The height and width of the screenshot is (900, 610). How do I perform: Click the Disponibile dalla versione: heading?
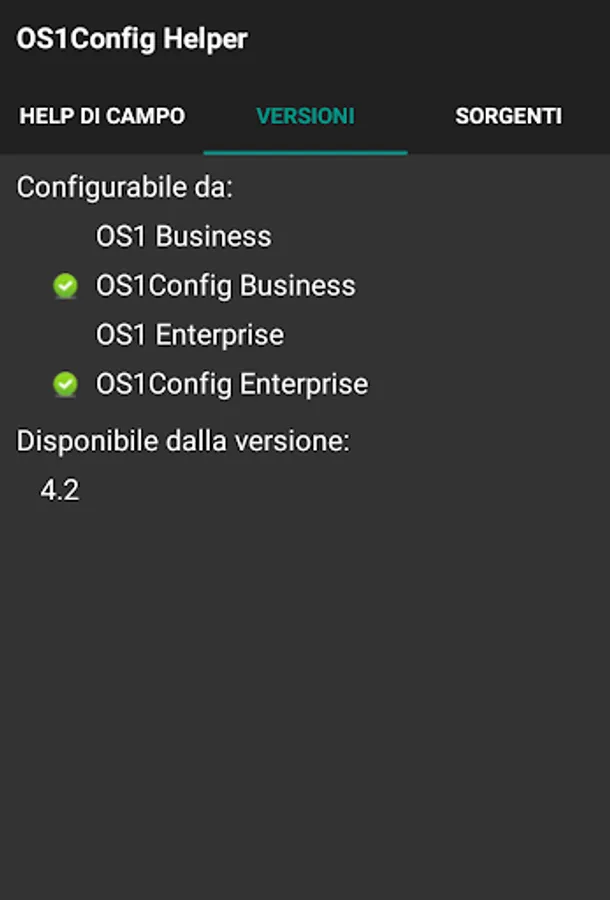(183, 442)
